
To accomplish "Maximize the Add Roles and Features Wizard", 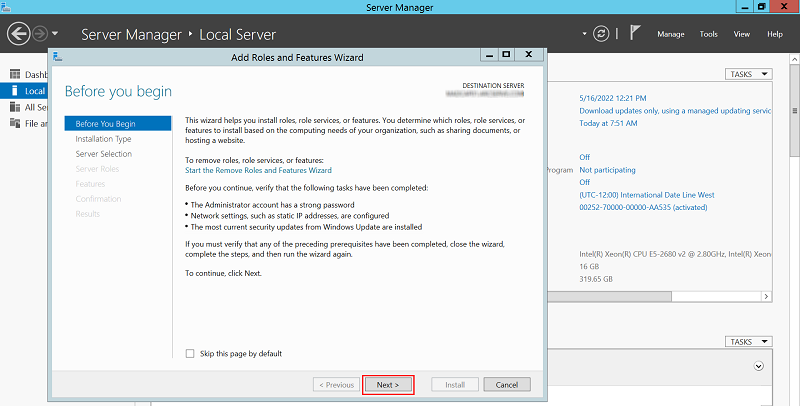I will (x=506, y=54).
